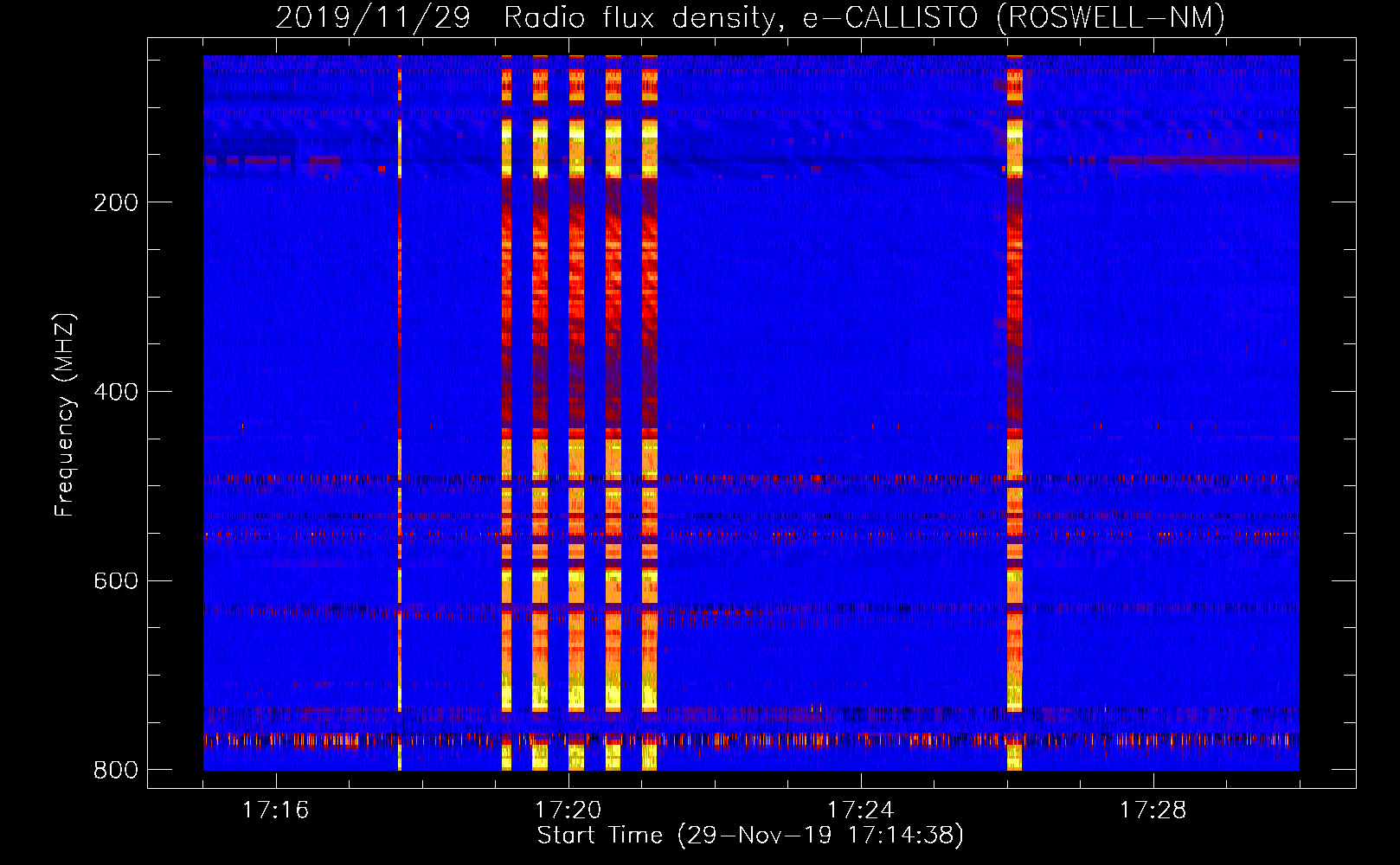Image resolution: width=1400 pixels, height=865 pixels.
Task: Click the date "2019/11/29" in the title
Action: pos(373,18)
